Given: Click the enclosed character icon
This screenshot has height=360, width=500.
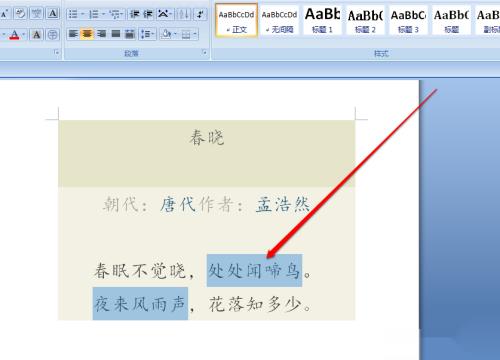Looking at the screenshot, I should pos(52,34).
